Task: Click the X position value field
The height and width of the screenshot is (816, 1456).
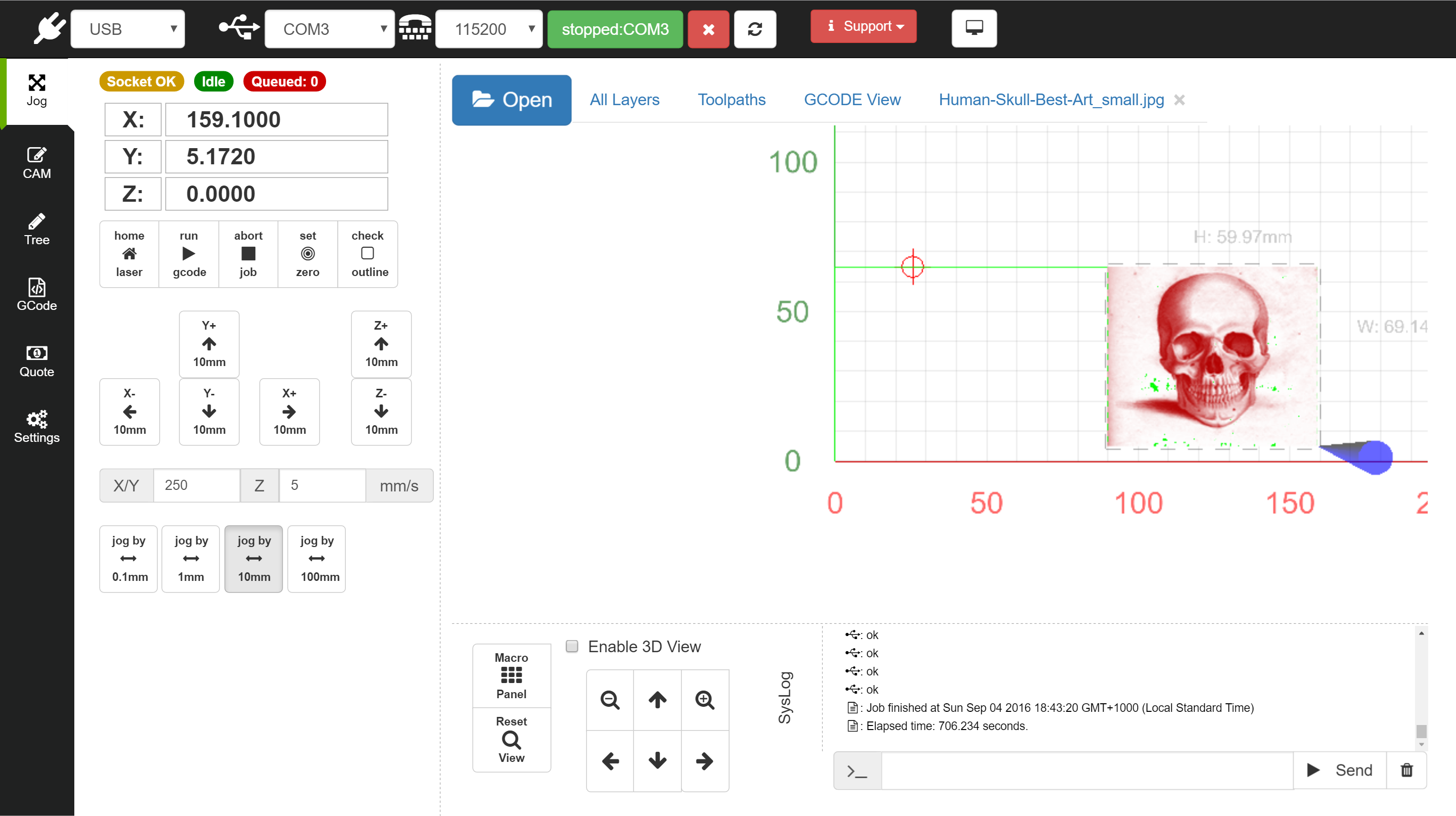Action: [x=277, y=120]
